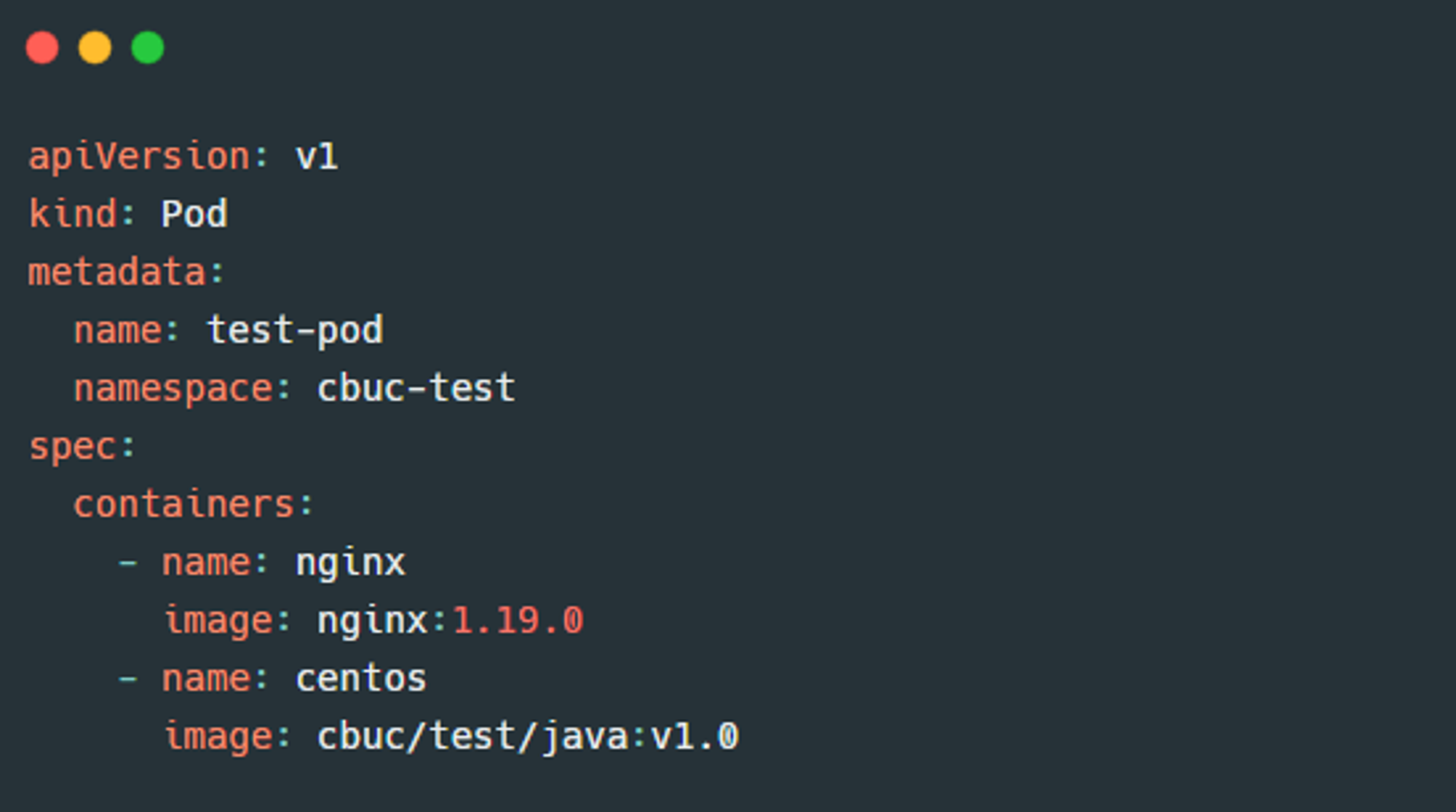The height and width of the screenshot is (812, 1456).
Task: Select the centos container name value
Action: [361, 678]
